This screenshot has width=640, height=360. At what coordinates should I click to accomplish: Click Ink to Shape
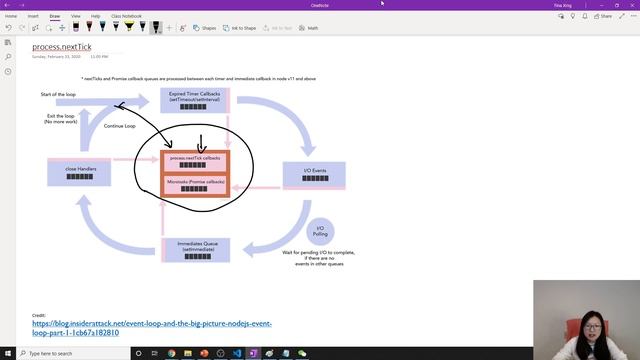(240, 28)
